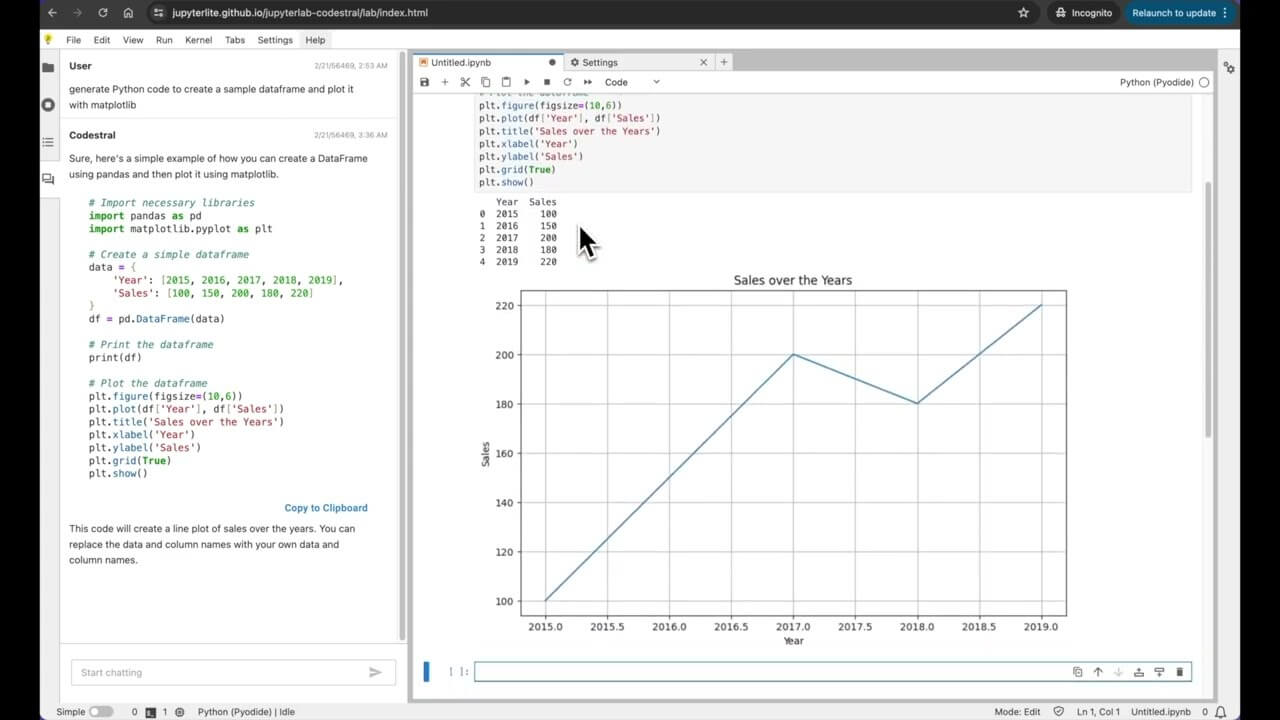
Task: Open the Chrome menu next to Relaunch
Action: tap(1225, 13)
